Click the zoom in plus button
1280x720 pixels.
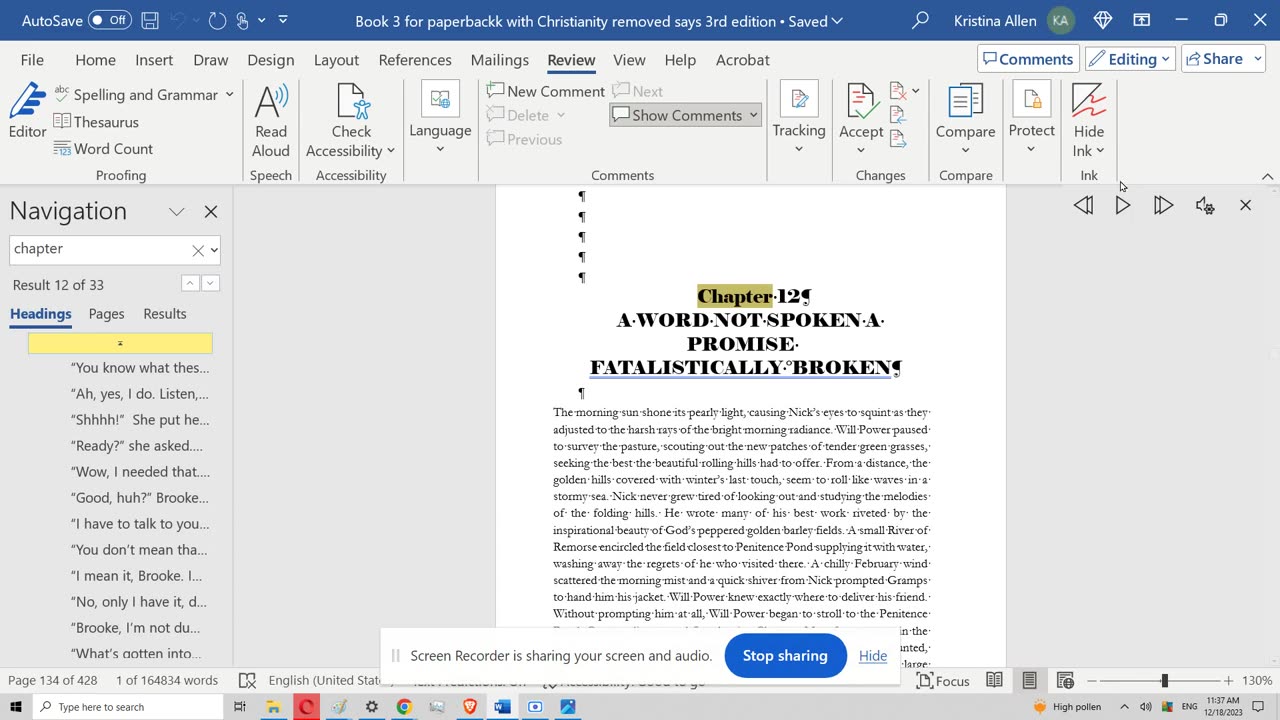[x=1229, y=681]
